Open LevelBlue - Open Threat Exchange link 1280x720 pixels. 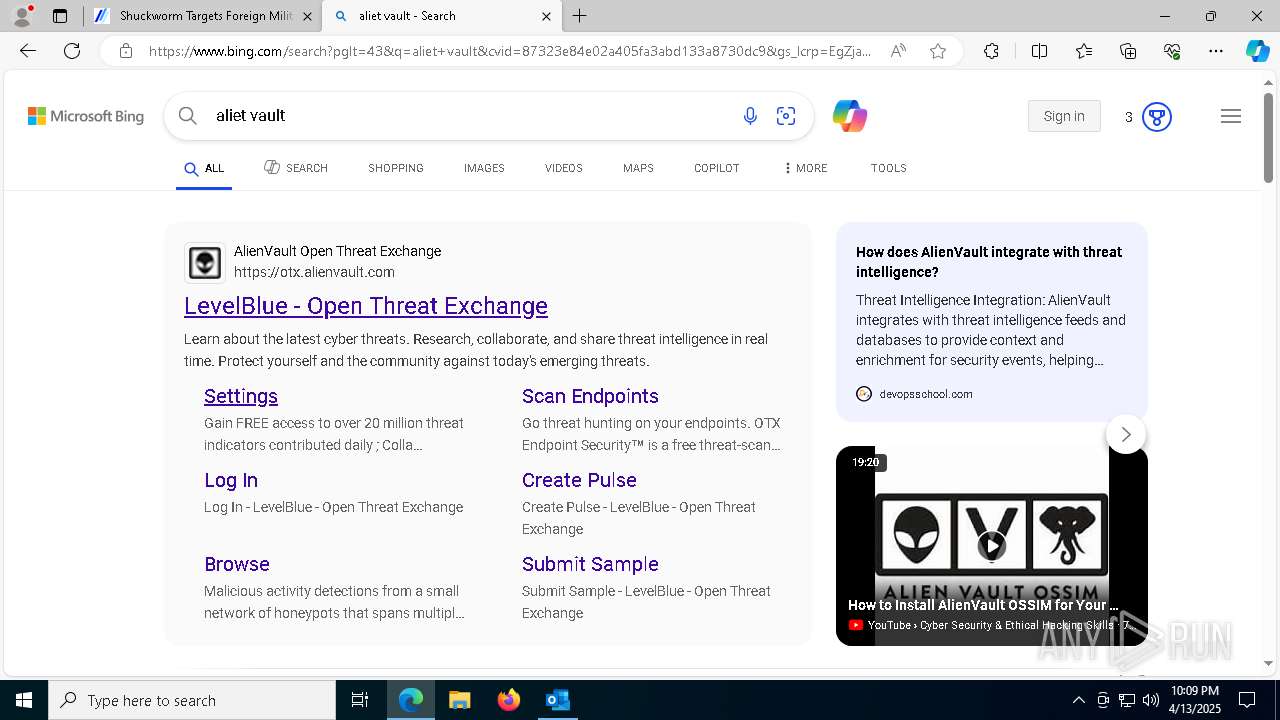366,306
